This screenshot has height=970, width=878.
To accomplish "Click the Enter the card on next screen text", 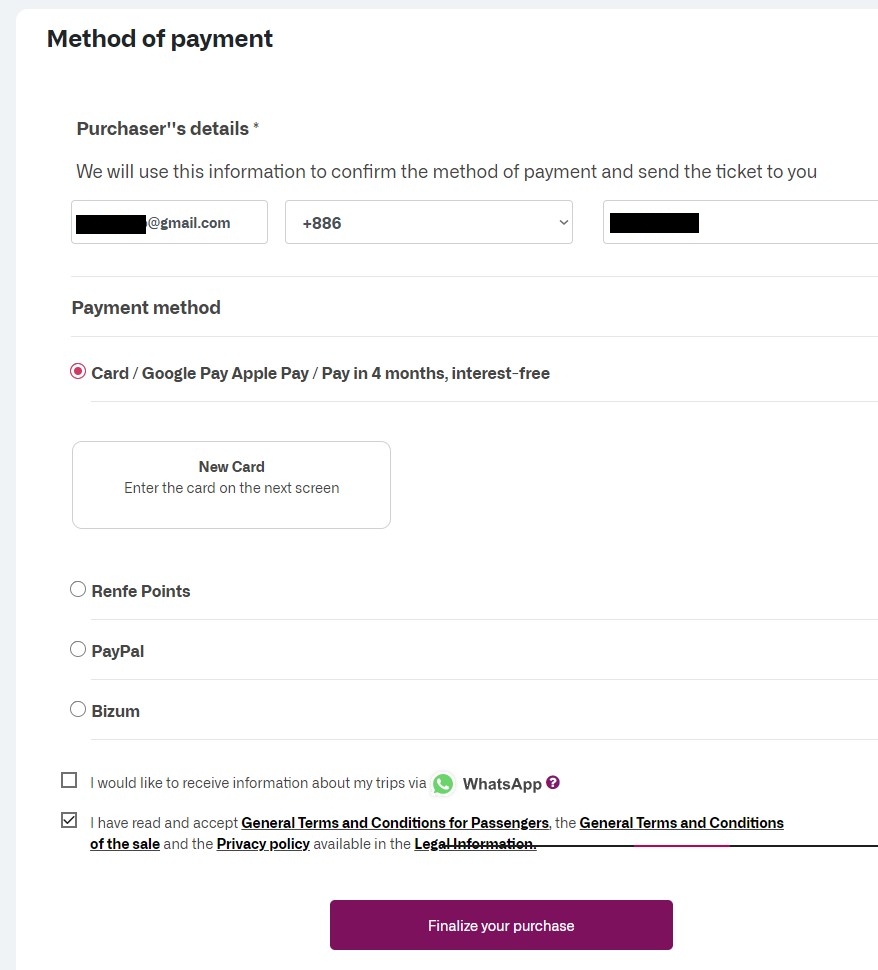I will 231,488.
